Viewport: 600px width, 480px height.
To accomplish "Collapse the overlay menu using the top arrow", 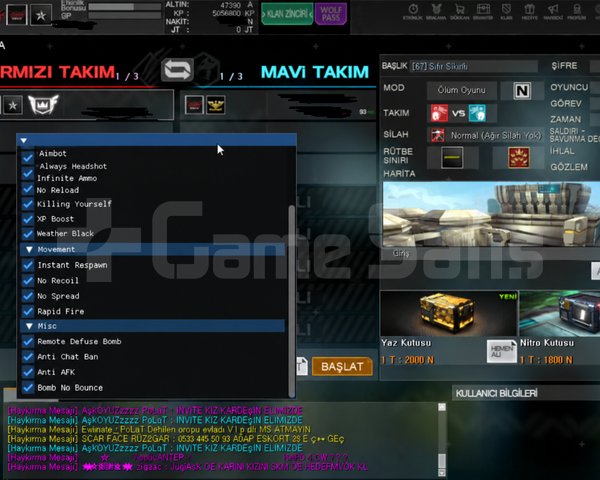I will (23, 140).
